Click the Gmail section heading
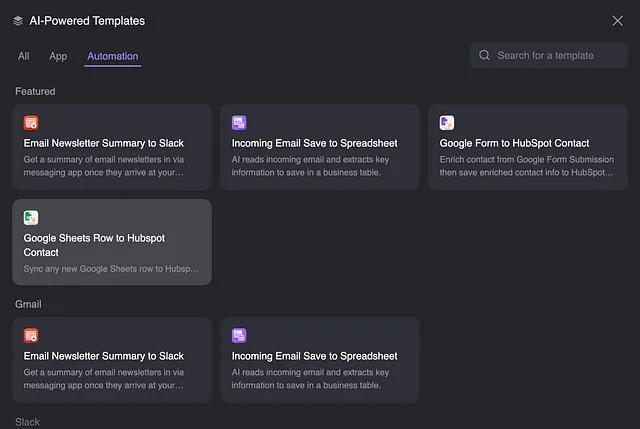 click(28, 304)
